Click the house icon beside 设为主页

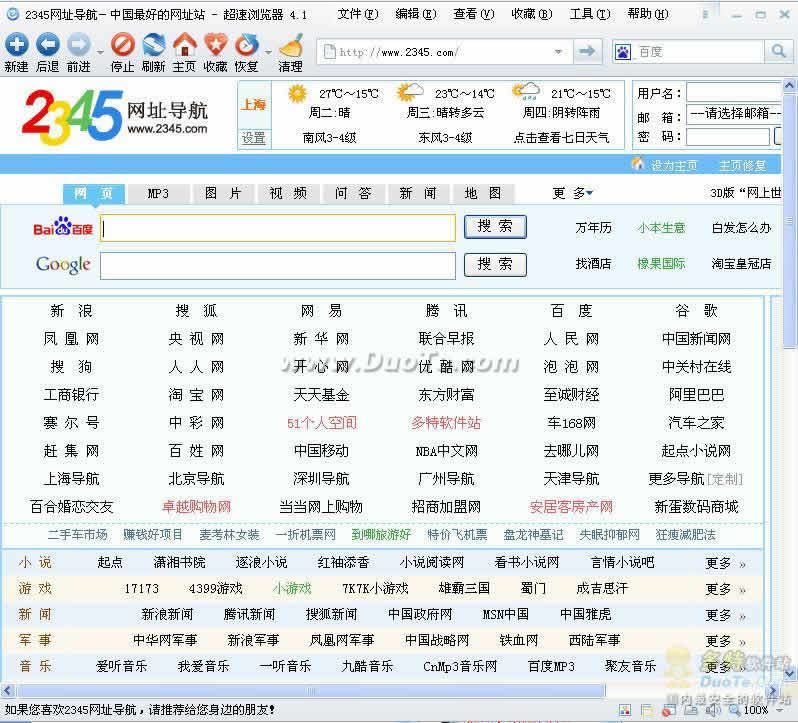pyautogui.click(x=638, y=163)
